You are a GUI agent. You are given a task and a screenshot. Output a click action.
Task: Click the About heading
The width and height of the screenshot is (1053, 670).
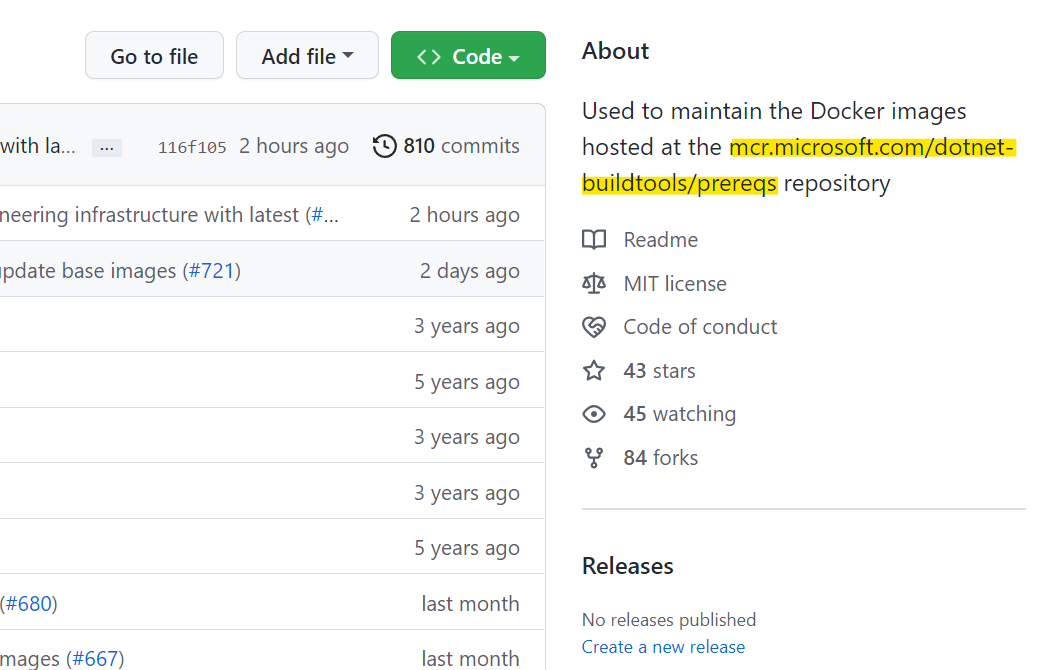click(x=615, y=51)
